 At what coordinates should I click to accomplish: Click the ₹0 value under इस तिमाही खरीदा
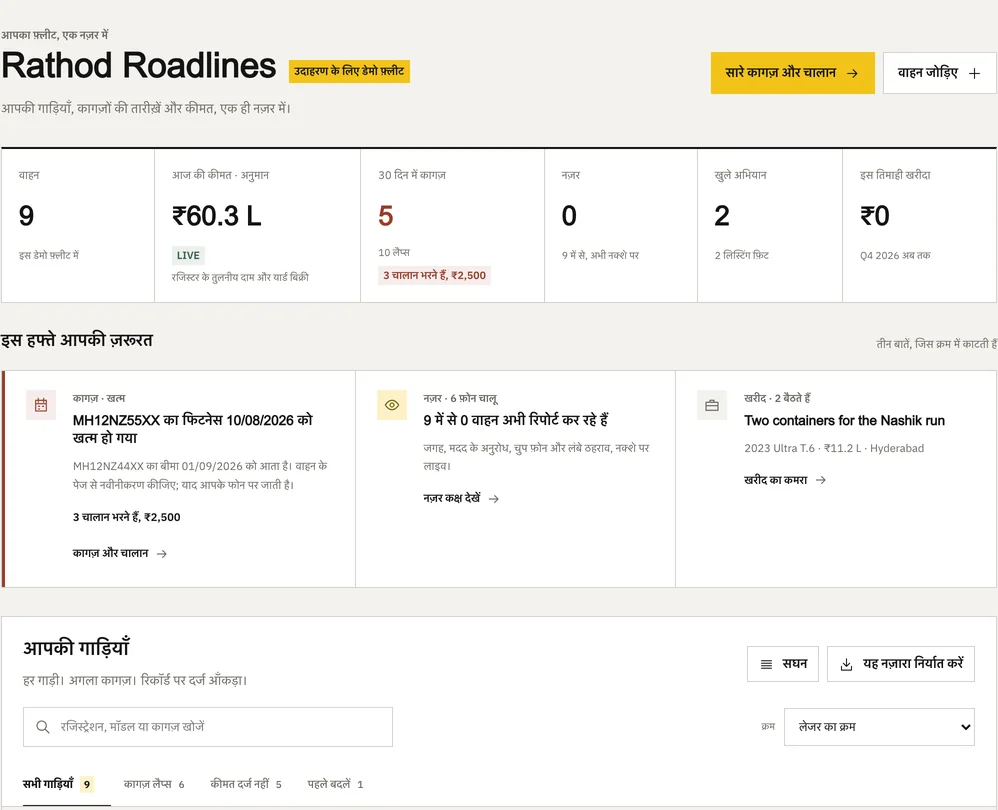coord(875,216)
